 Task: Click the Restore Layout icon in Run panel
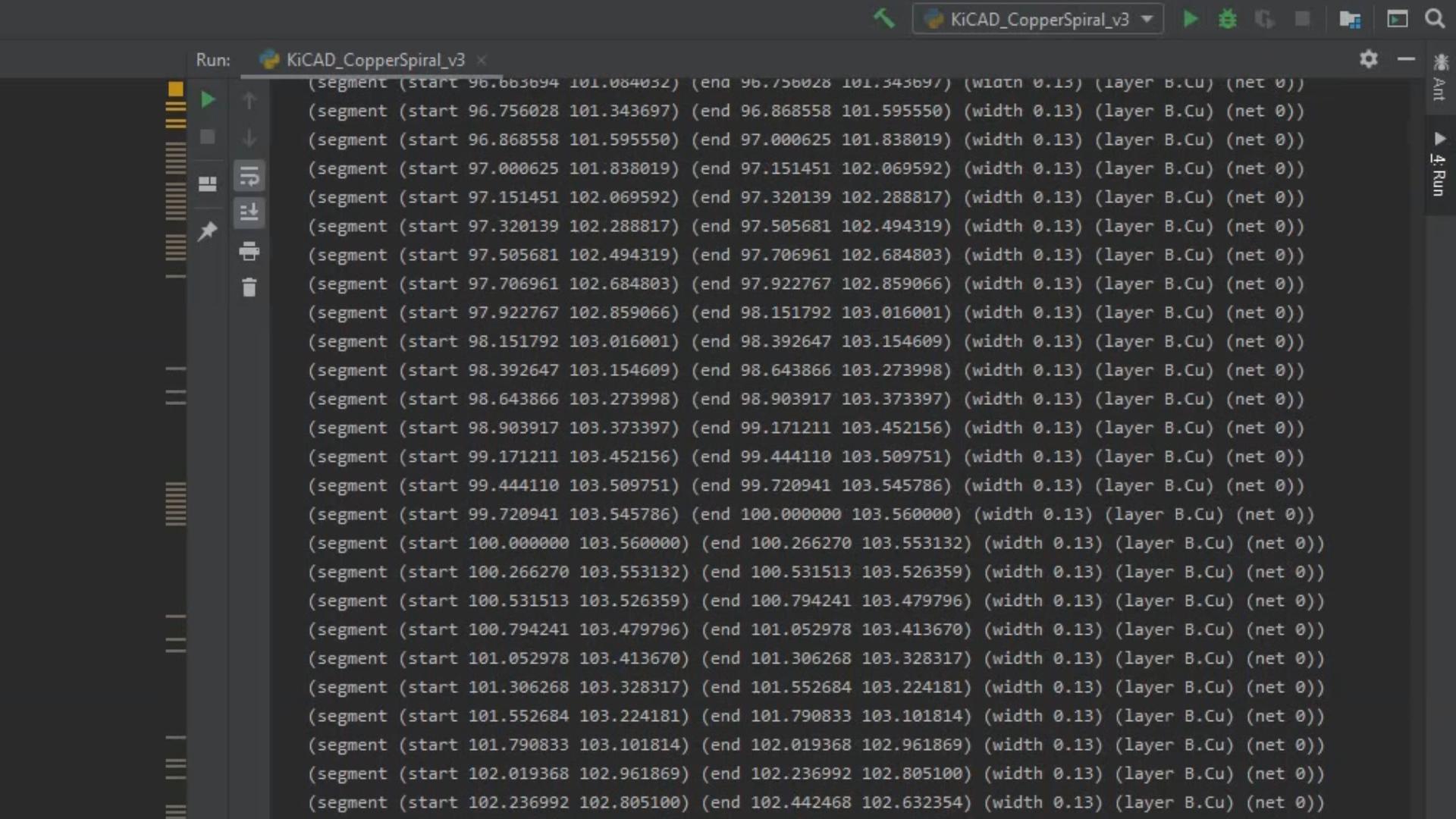[207, 184]
